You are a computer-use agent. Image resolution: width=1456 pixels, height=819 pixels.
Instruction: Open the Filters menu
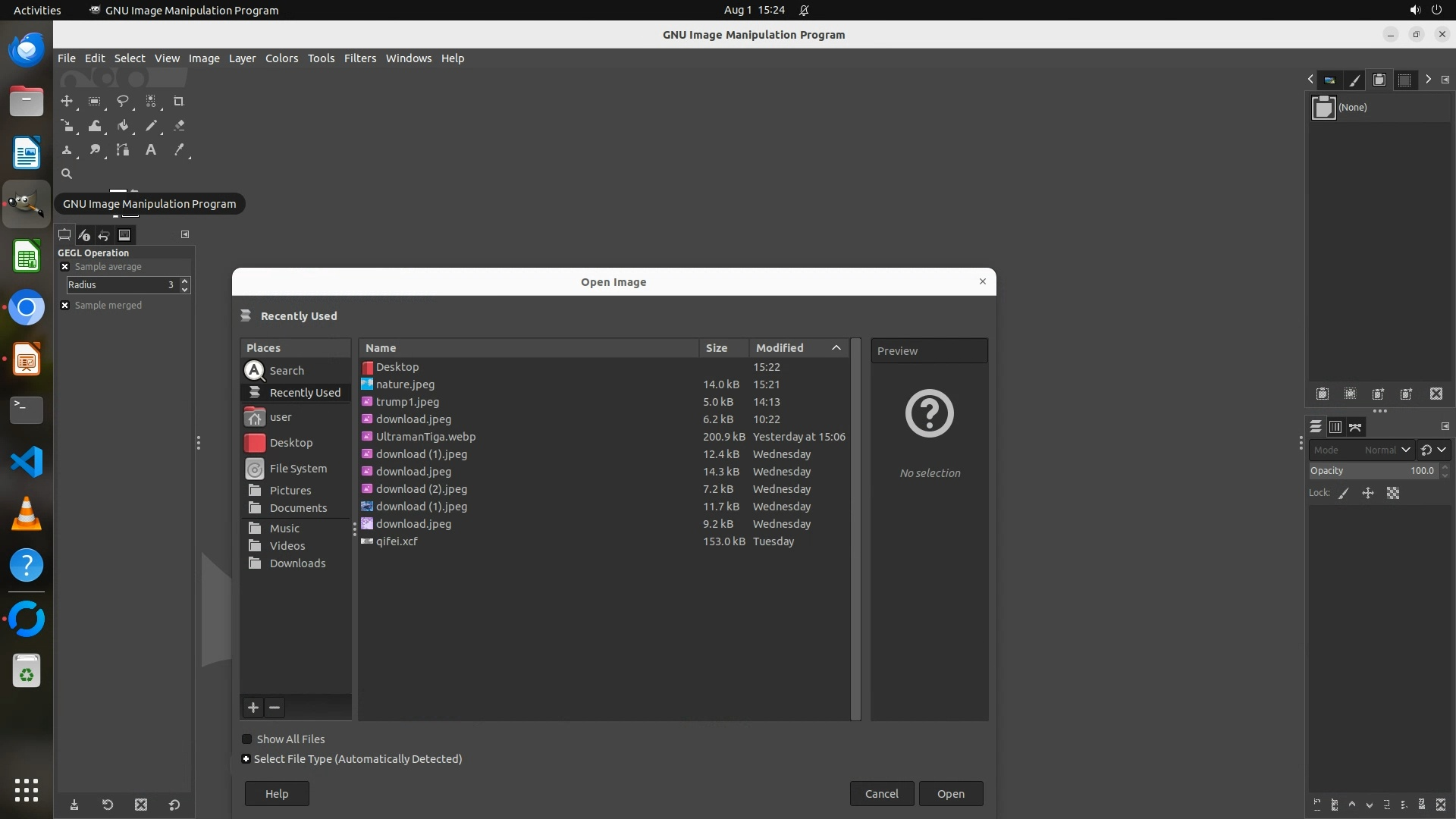click(x=359, y=58)
